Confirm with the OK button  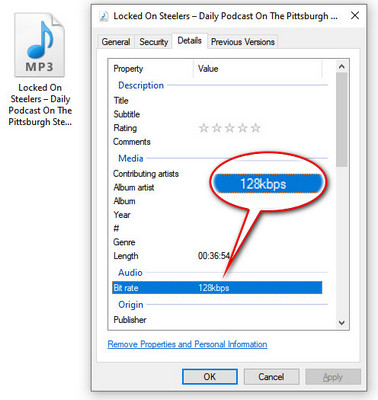coord(210,377)
